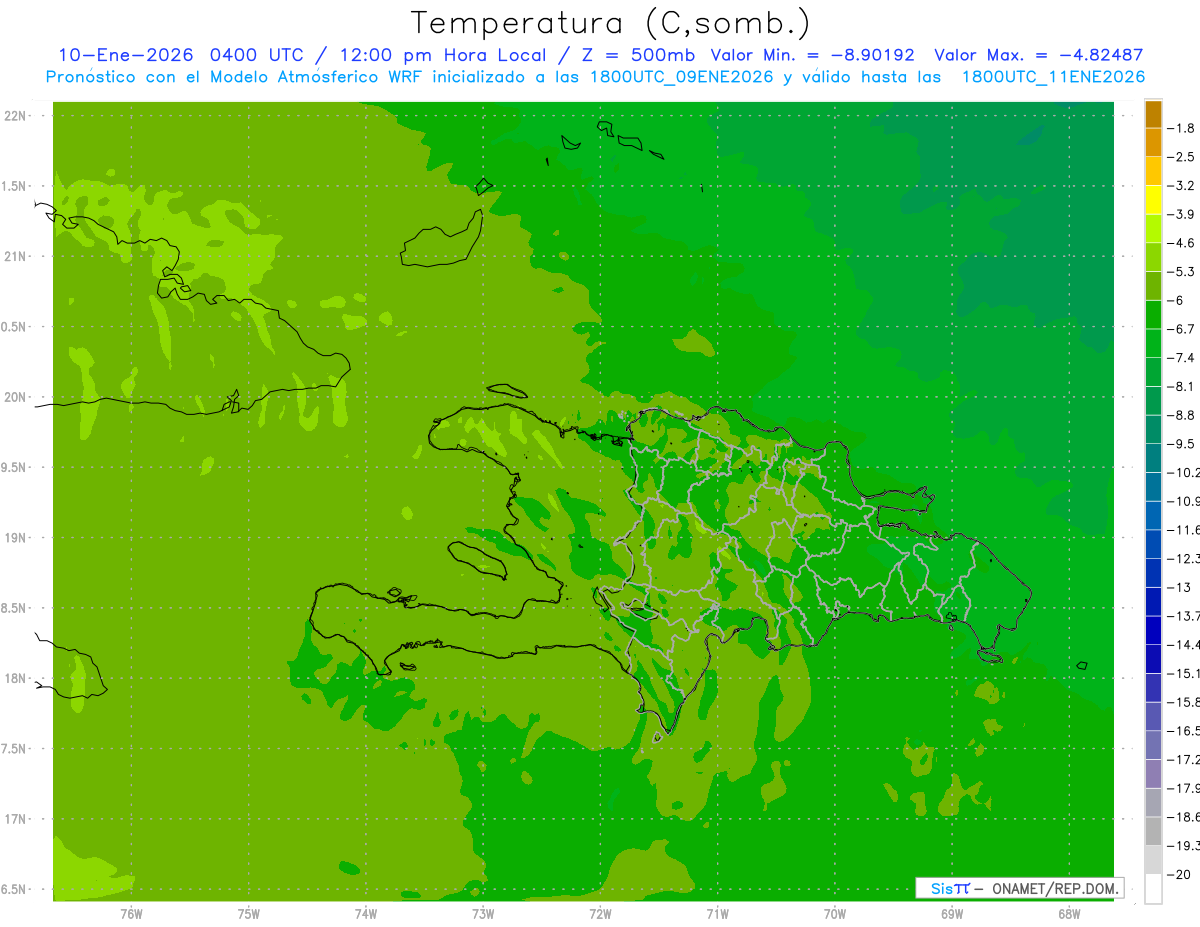Click the '-6' colorbar label

point(1176,300)
